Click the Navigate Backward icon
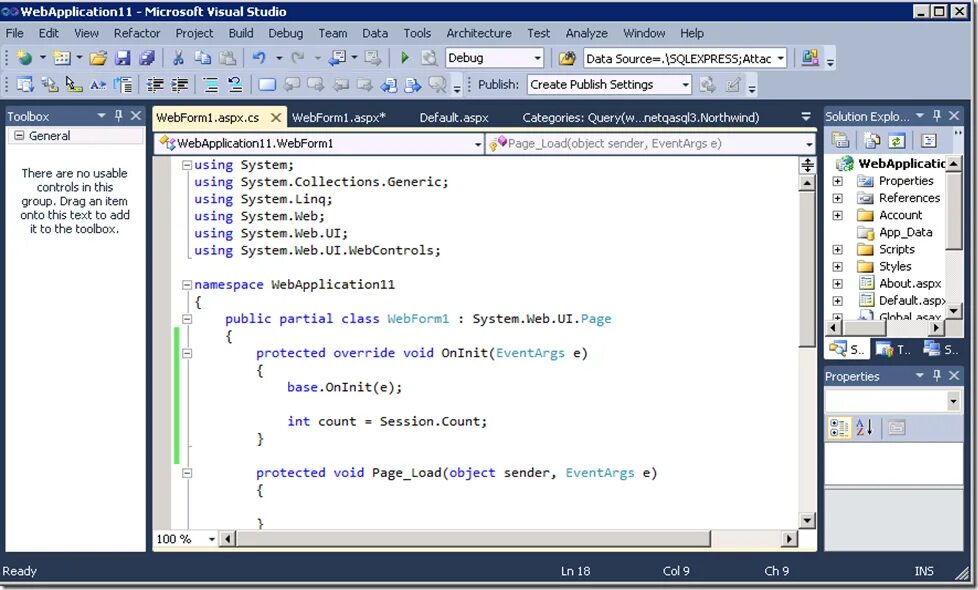Screen dimensions: 978x590 coord(337,58)
